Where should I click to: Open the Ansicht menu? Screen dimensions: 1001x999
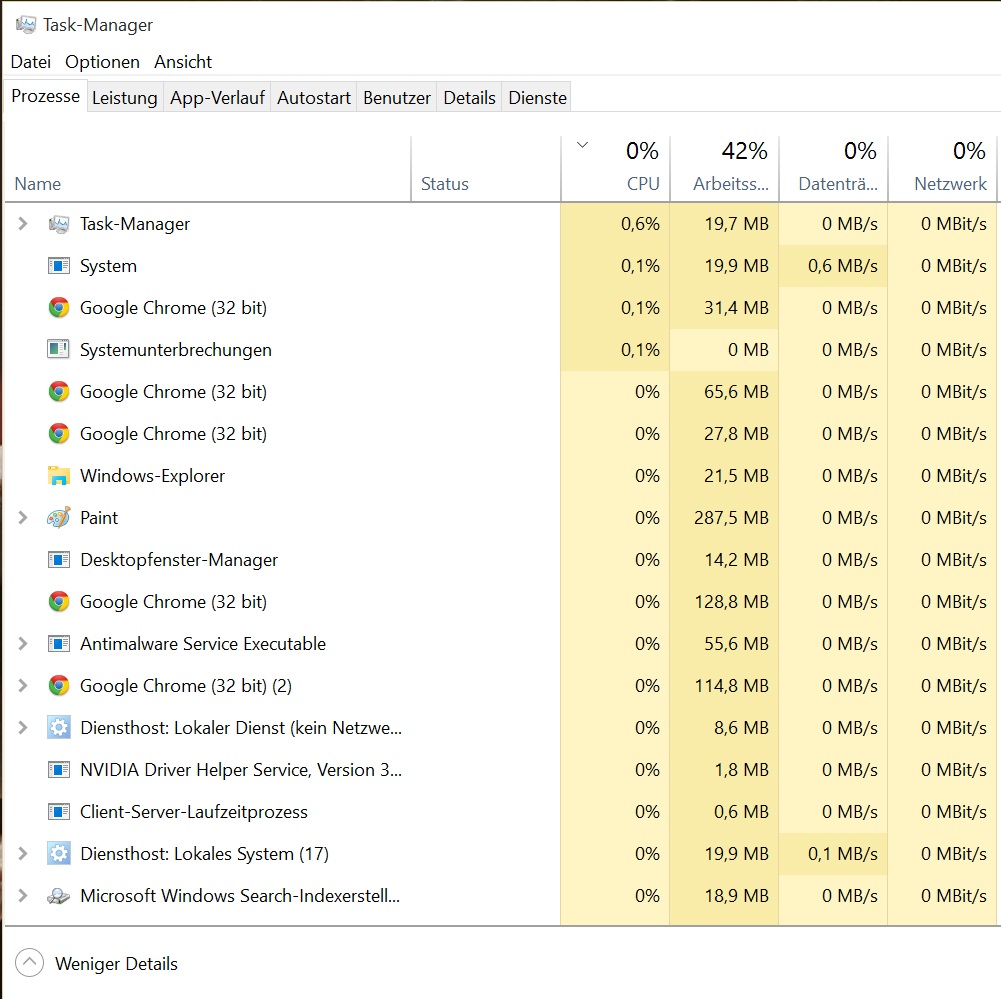(183, 62)
